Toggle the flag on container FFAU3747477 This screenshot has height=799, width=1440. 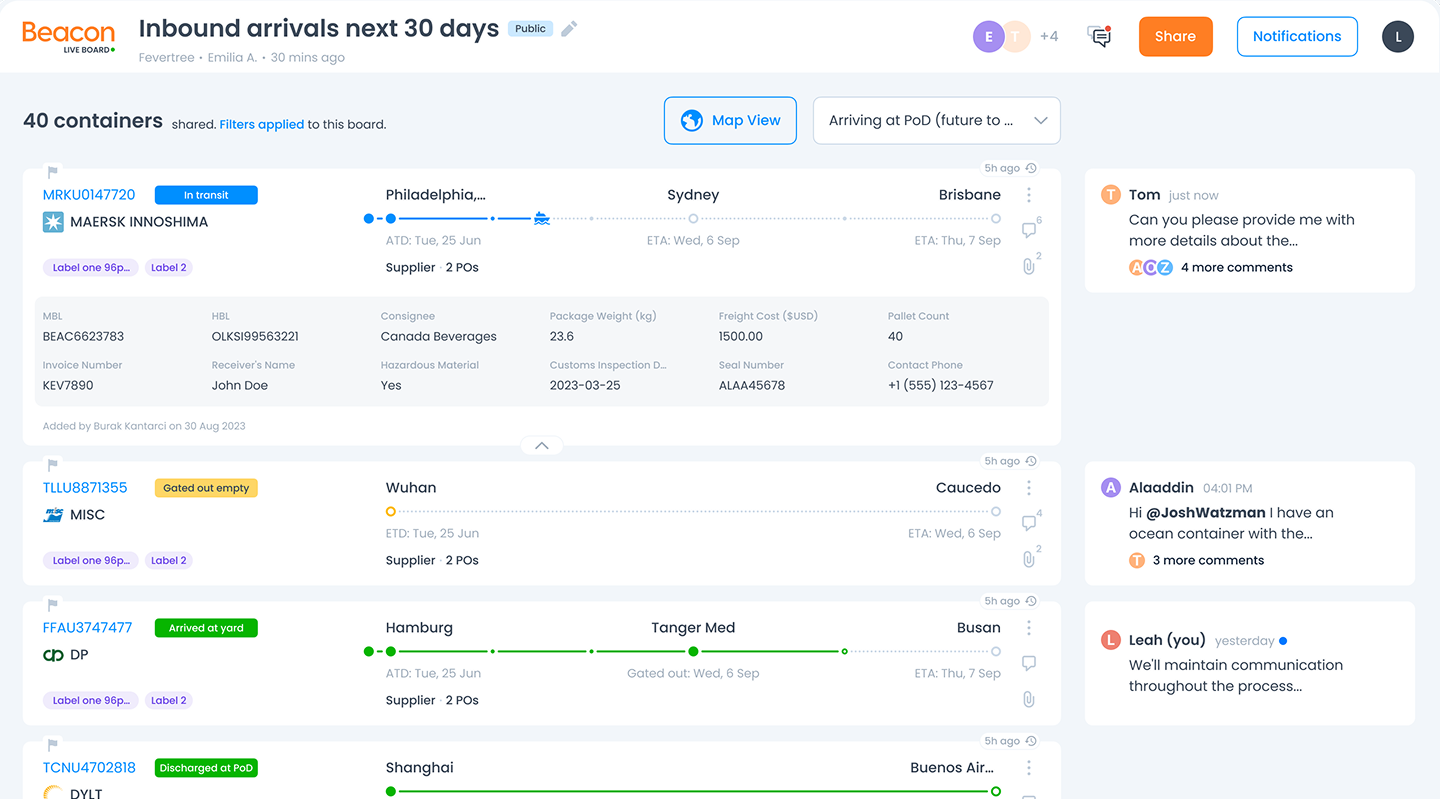(53, 605)
